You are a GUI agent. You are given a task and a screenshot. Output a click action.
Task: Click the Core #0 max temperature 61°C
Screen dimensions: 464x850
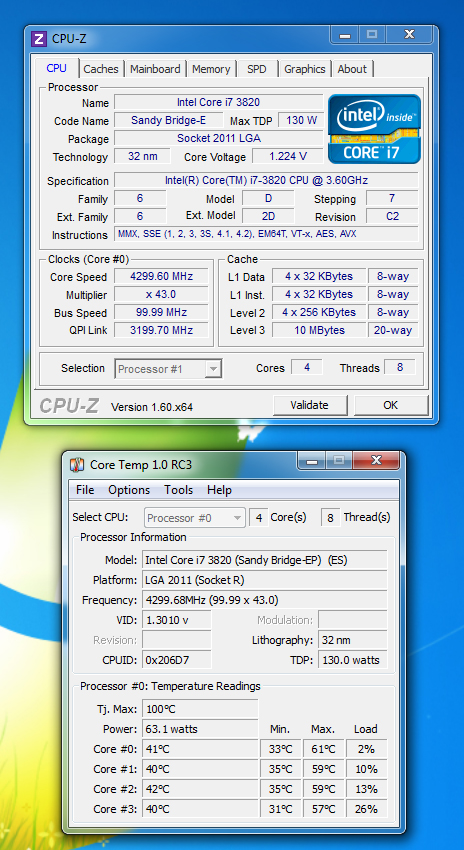point(324,749)
